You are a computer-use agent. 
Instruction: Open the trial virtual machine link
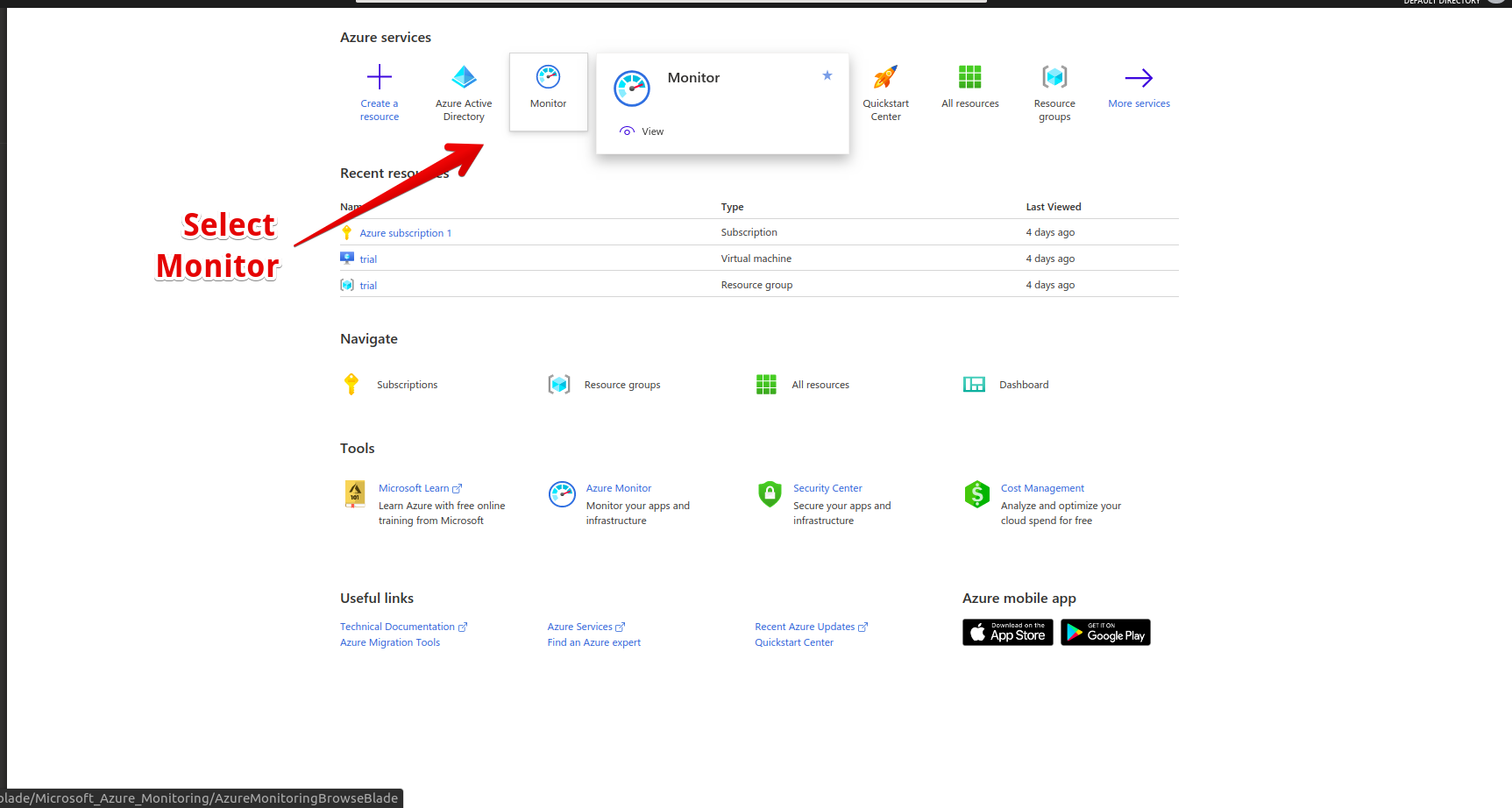click(368, 259)
